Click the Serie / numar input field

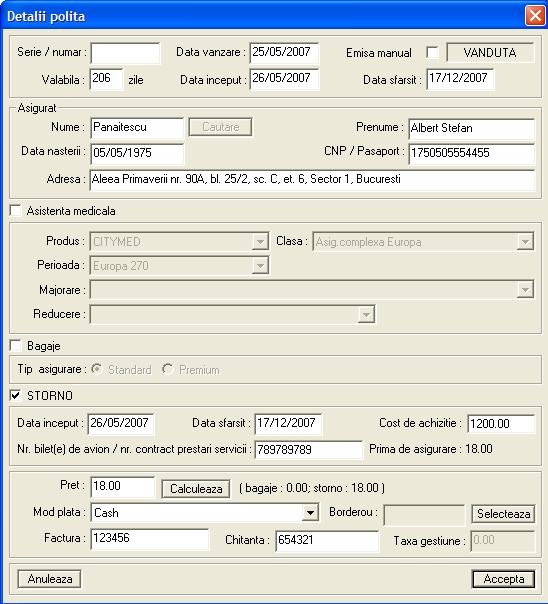point(125,53)
